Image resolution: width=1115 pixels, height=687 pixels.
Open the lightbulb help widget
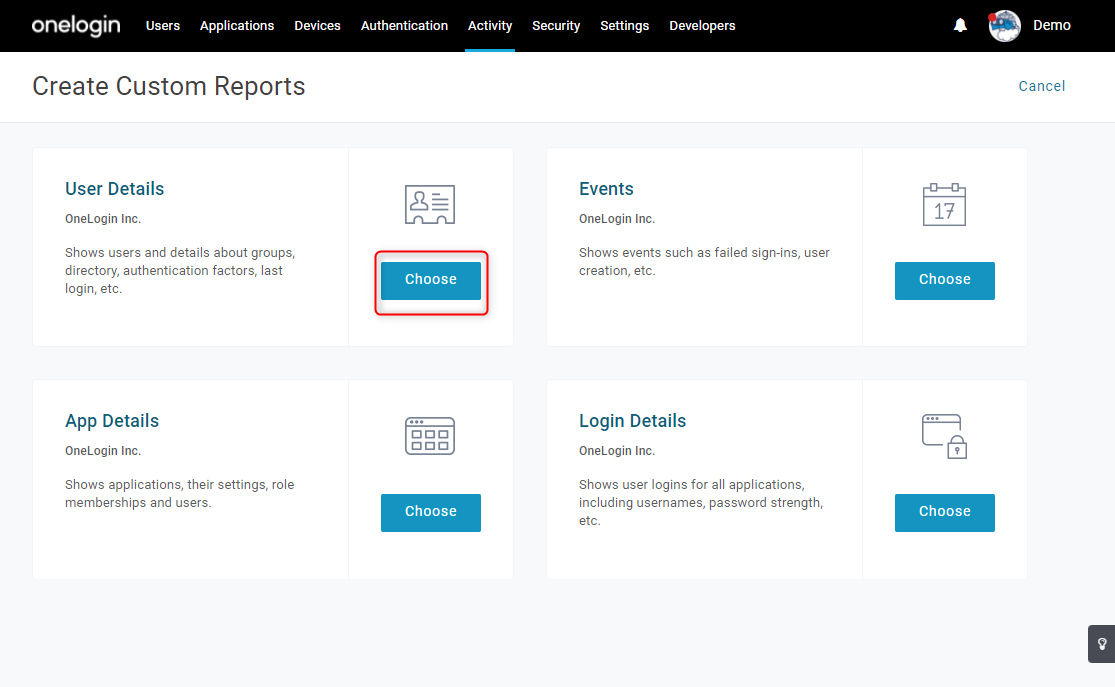click(x=1101, y=644)
